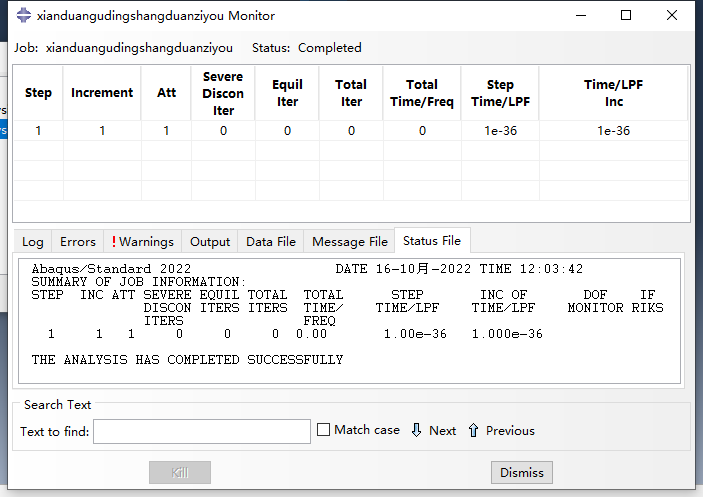View the Data File tab
Screen dimensions: 703x497
[271, 241]
